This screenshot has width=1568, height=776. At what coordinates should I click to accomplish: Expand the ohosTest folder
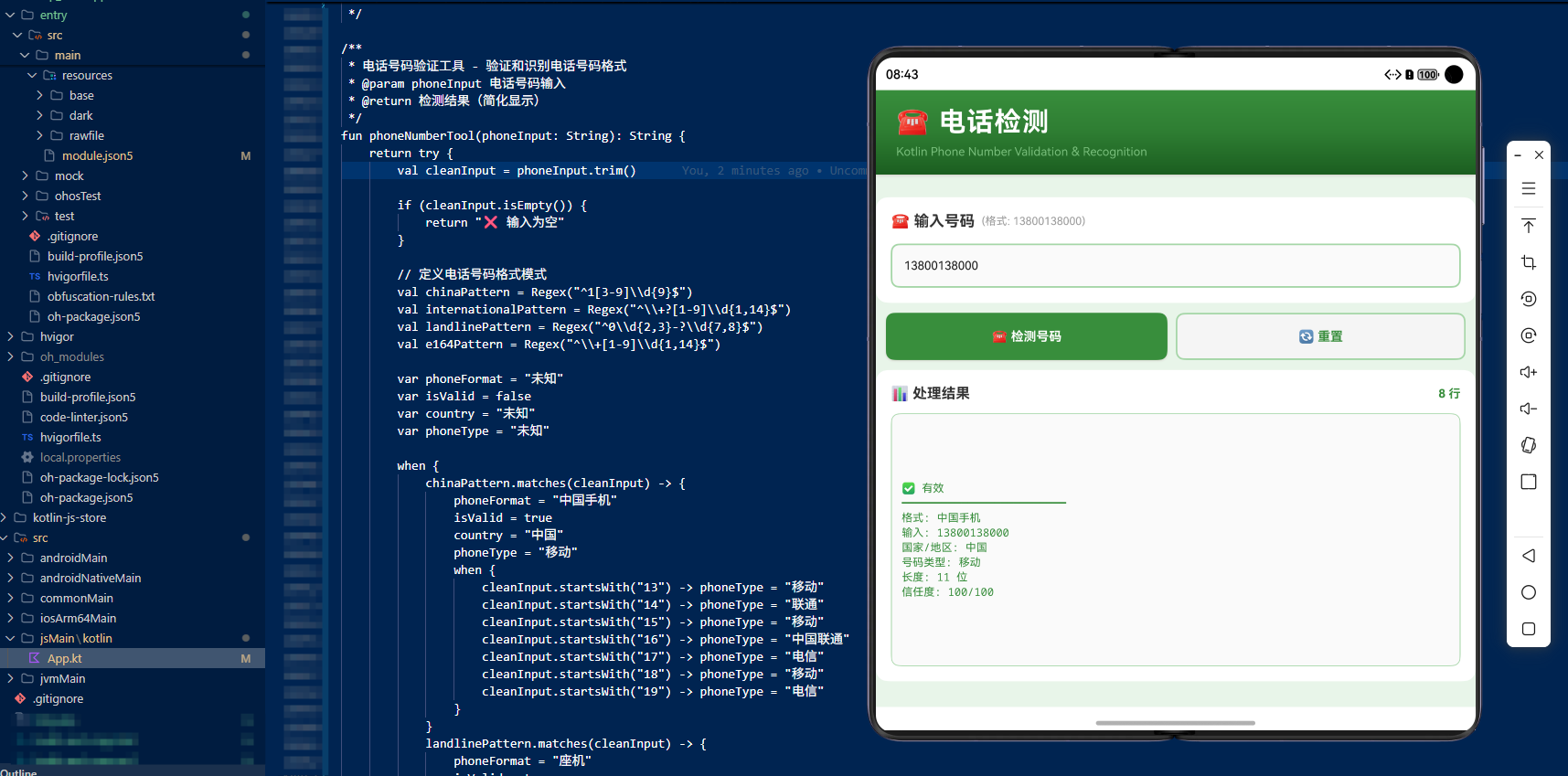click(x=25, y=196)
